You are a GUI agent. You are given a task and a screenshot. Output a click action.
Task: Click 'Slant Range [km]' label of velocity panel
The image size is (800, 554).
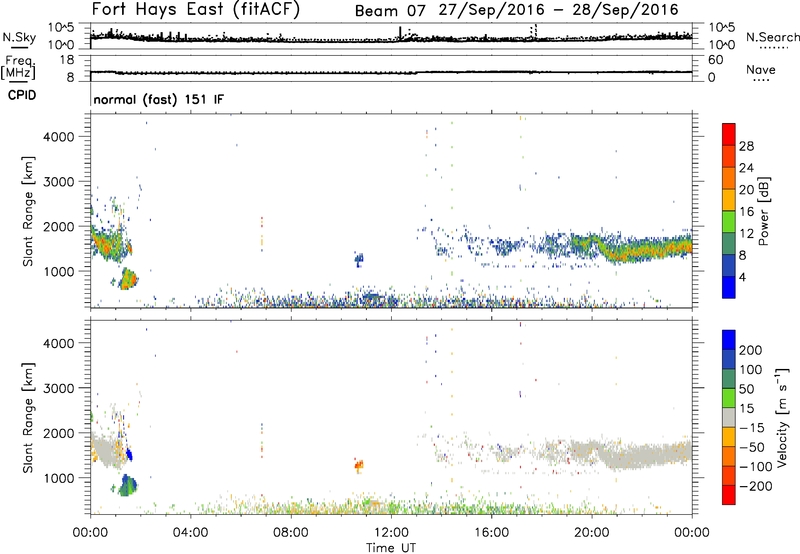[28, 417]
